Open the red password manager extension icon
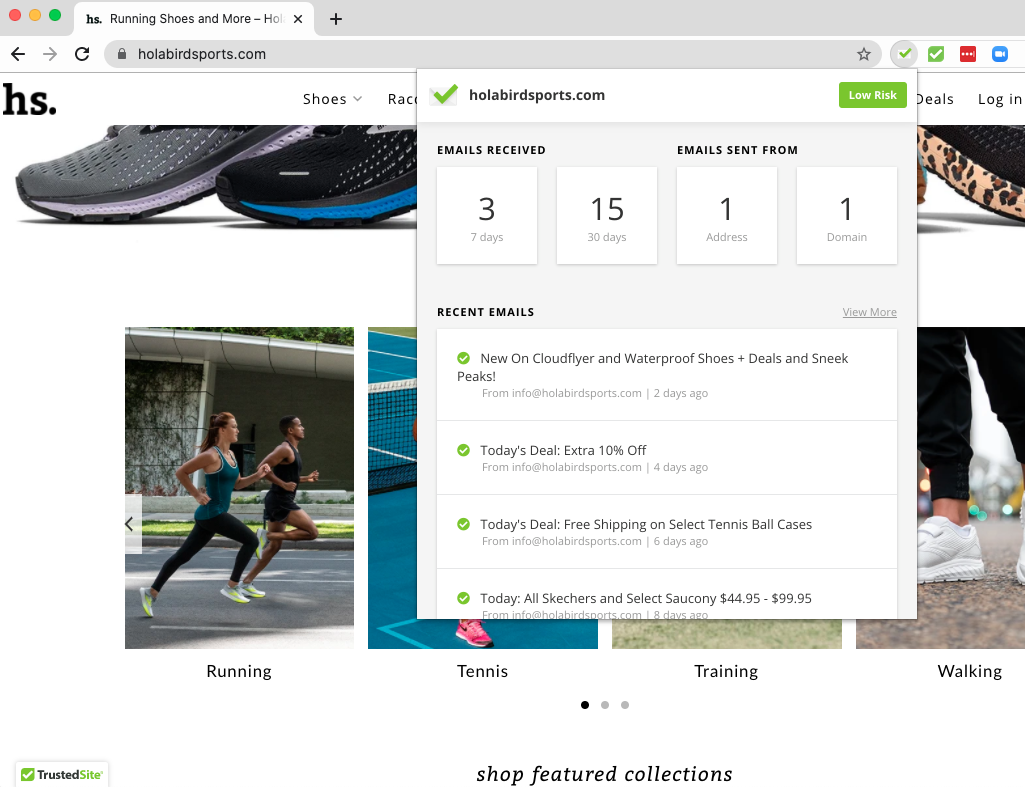Image resolution: width=1025 pixels, height=787 pixels. click(x=967, y=54)
